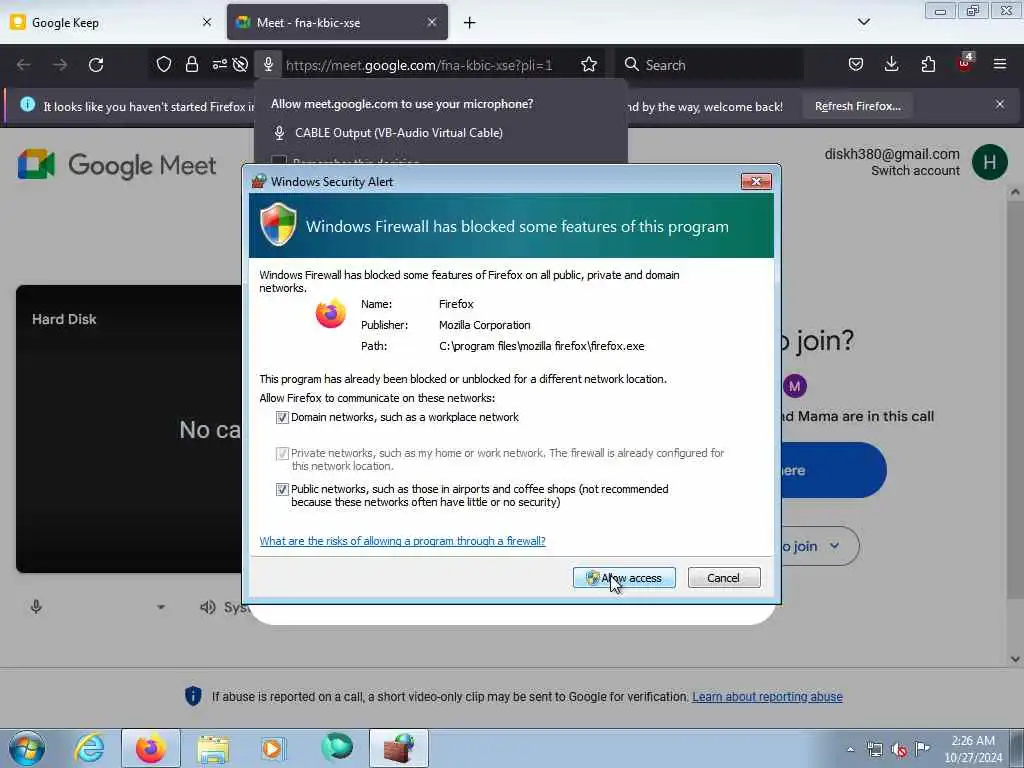Click the Action Center flag icon in the tray
Screen dimensions: 1024x768
click(x=921, y=748)
